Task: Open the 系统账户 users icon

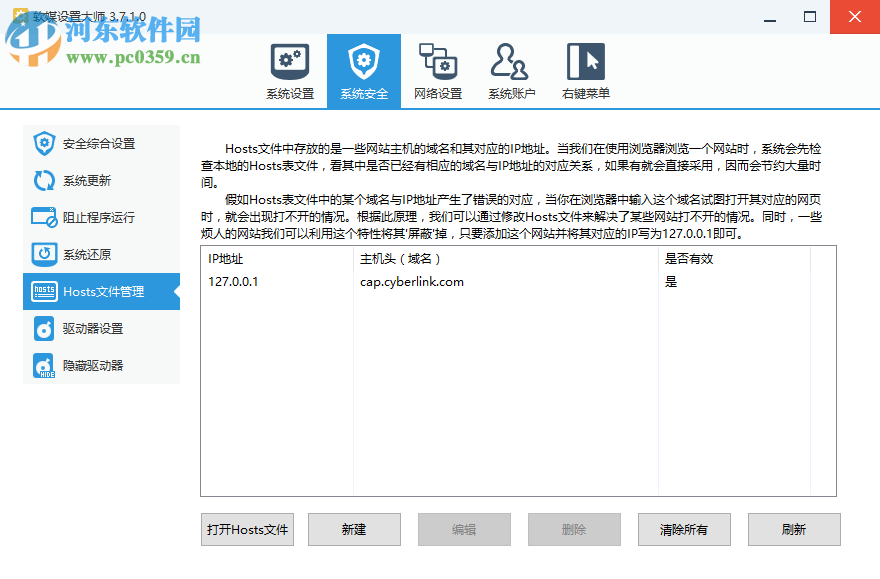Action: click(x=511, y=62)
